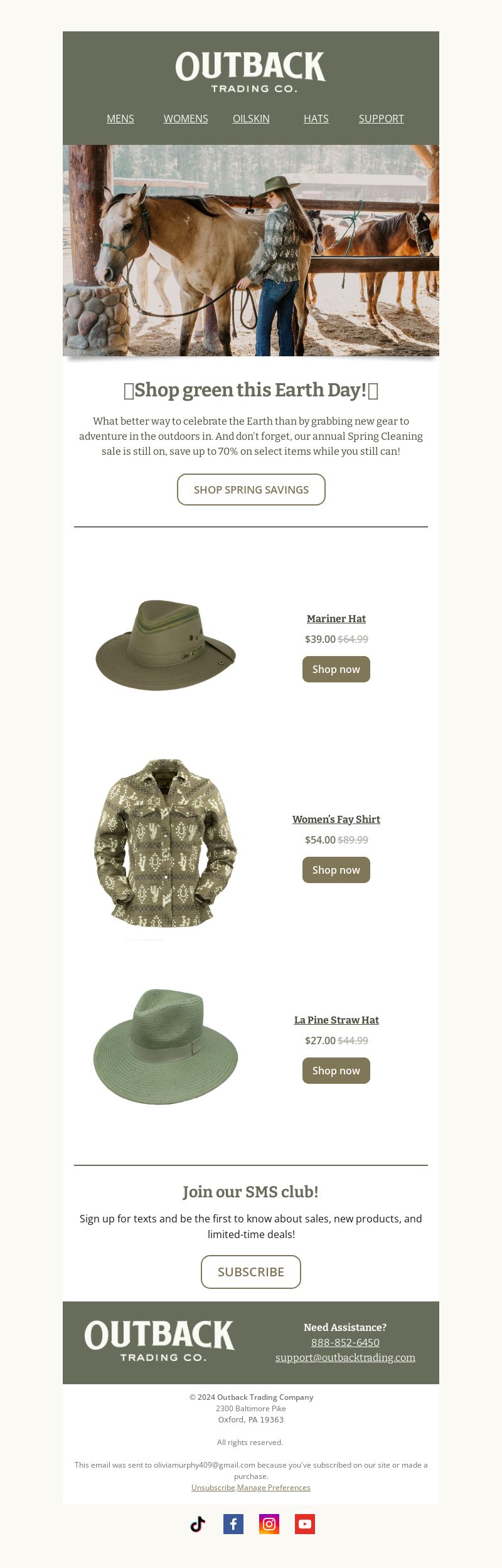
Task: Click the Mariner Hat product image
Action: [166, 645]
